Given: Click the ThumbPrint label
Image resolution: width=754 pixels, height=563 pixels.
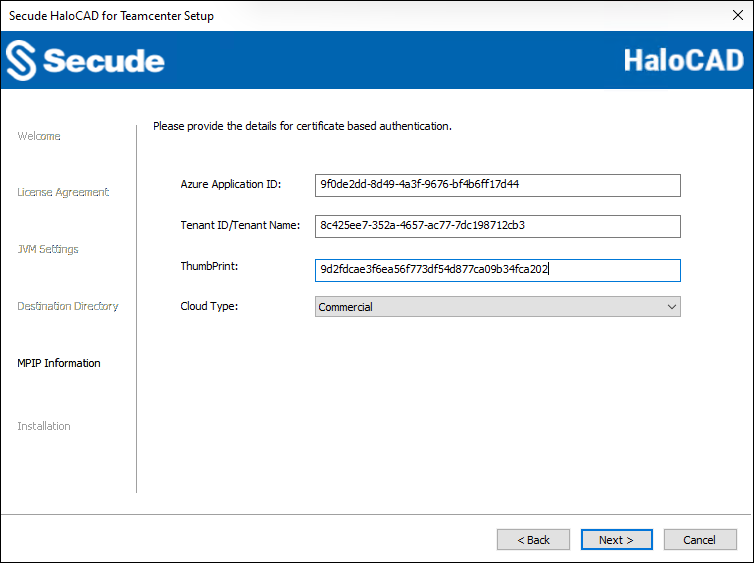Looking at the screenshot, I should pos(209,266).
